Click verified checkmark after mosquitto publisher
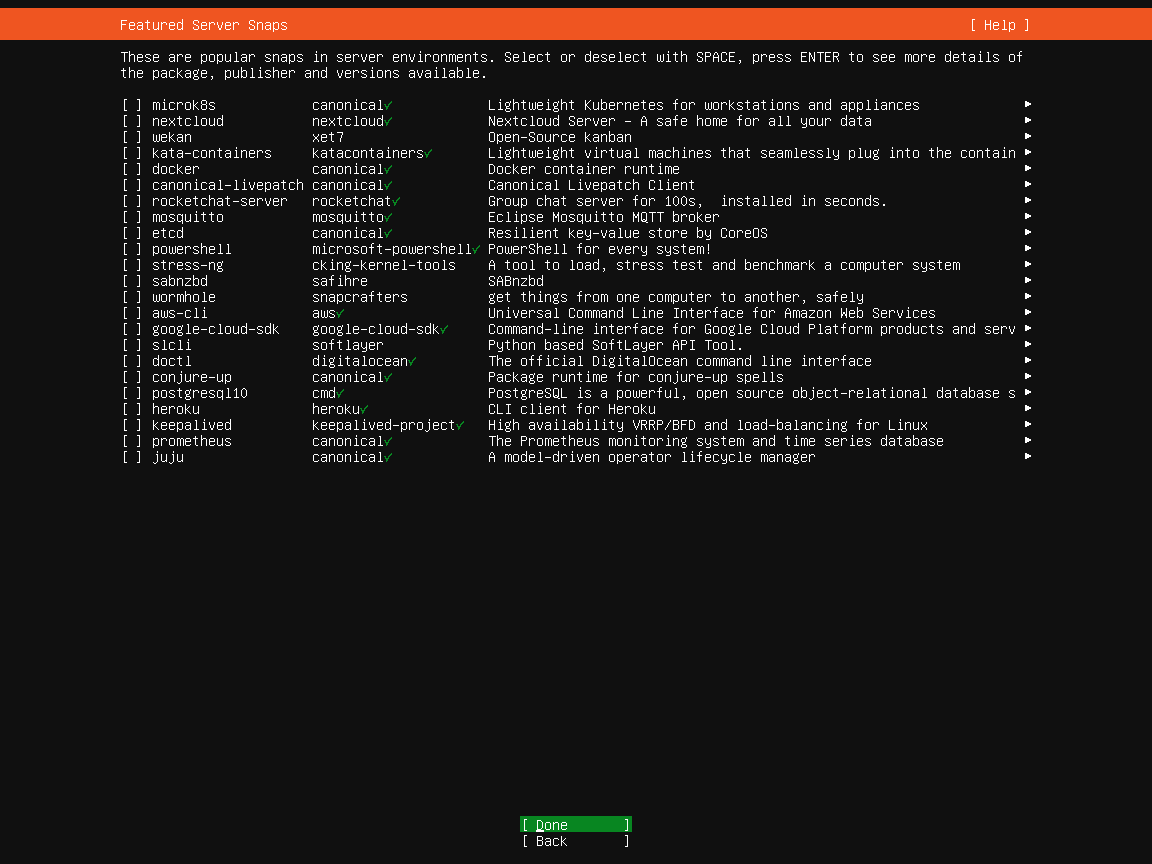Viewport: 1152px width, 864px height. pos(388,217)
